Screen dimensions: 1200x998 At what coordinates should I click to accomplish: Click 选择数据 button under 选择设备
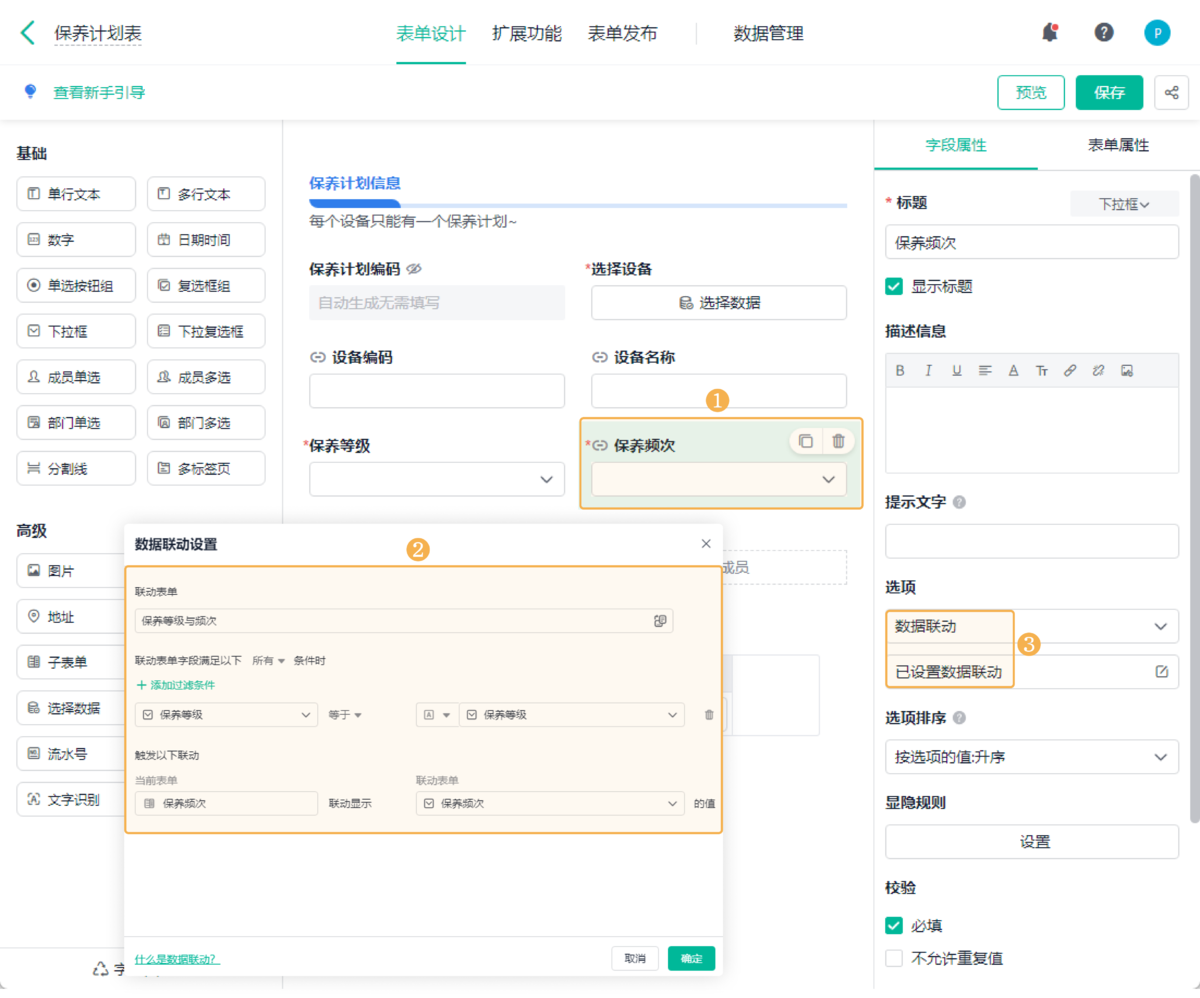pos(719,302)
